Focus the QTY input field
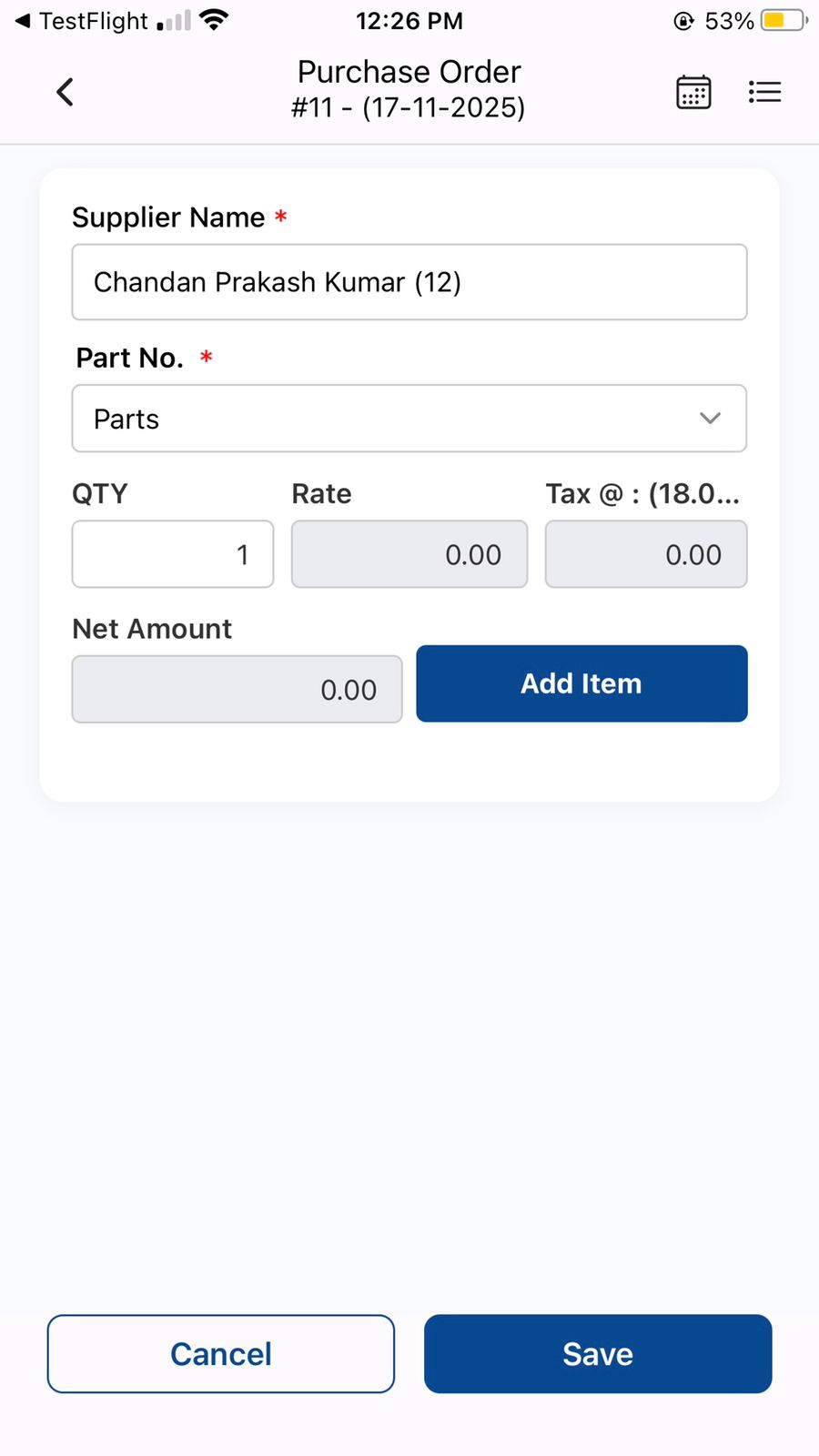 (x=173, y=554)
